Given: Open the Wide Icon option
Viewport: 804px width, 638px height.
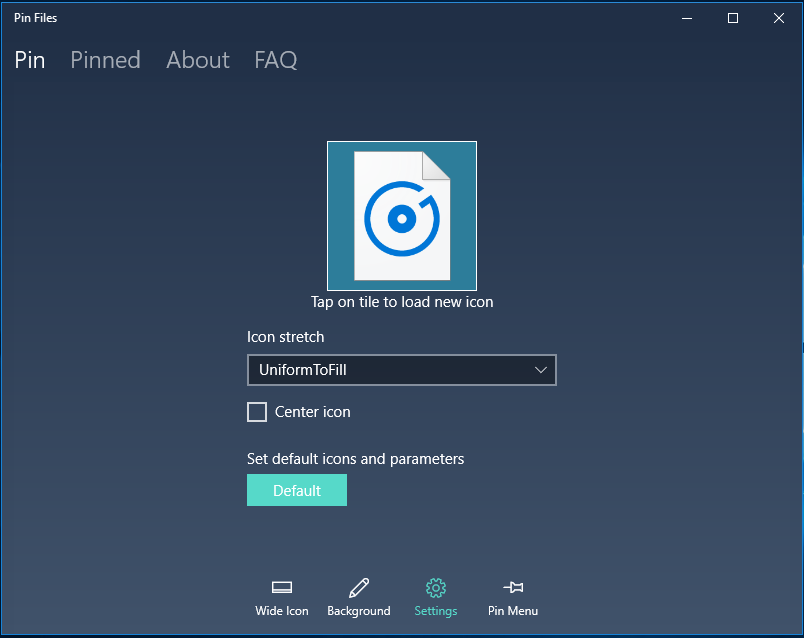Looking at the screenshot, I should (x=282, y=597).
